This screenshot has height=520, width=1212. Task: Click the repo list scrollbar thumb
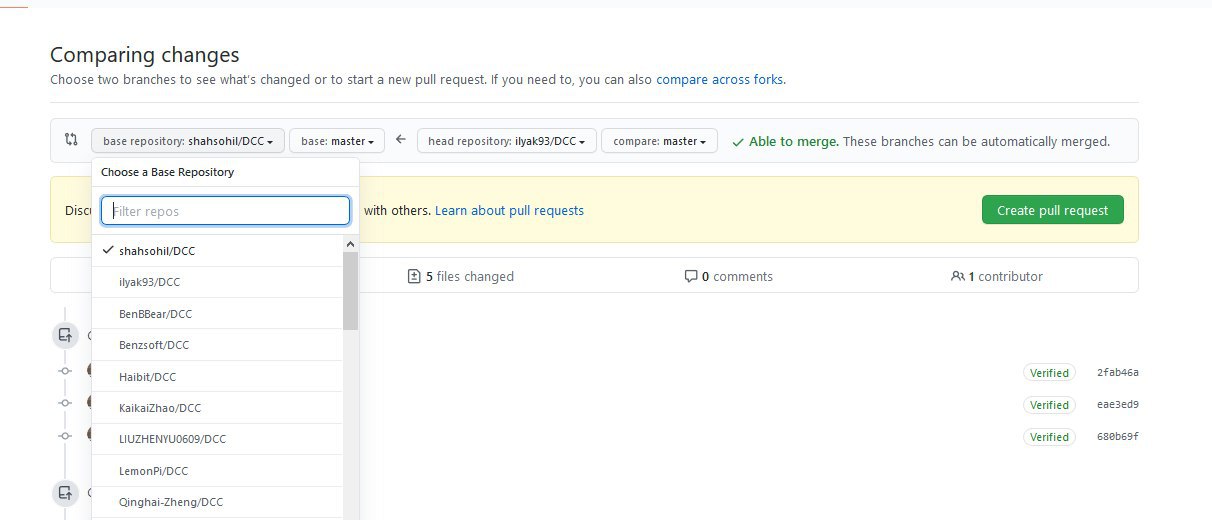coord(350,290)
